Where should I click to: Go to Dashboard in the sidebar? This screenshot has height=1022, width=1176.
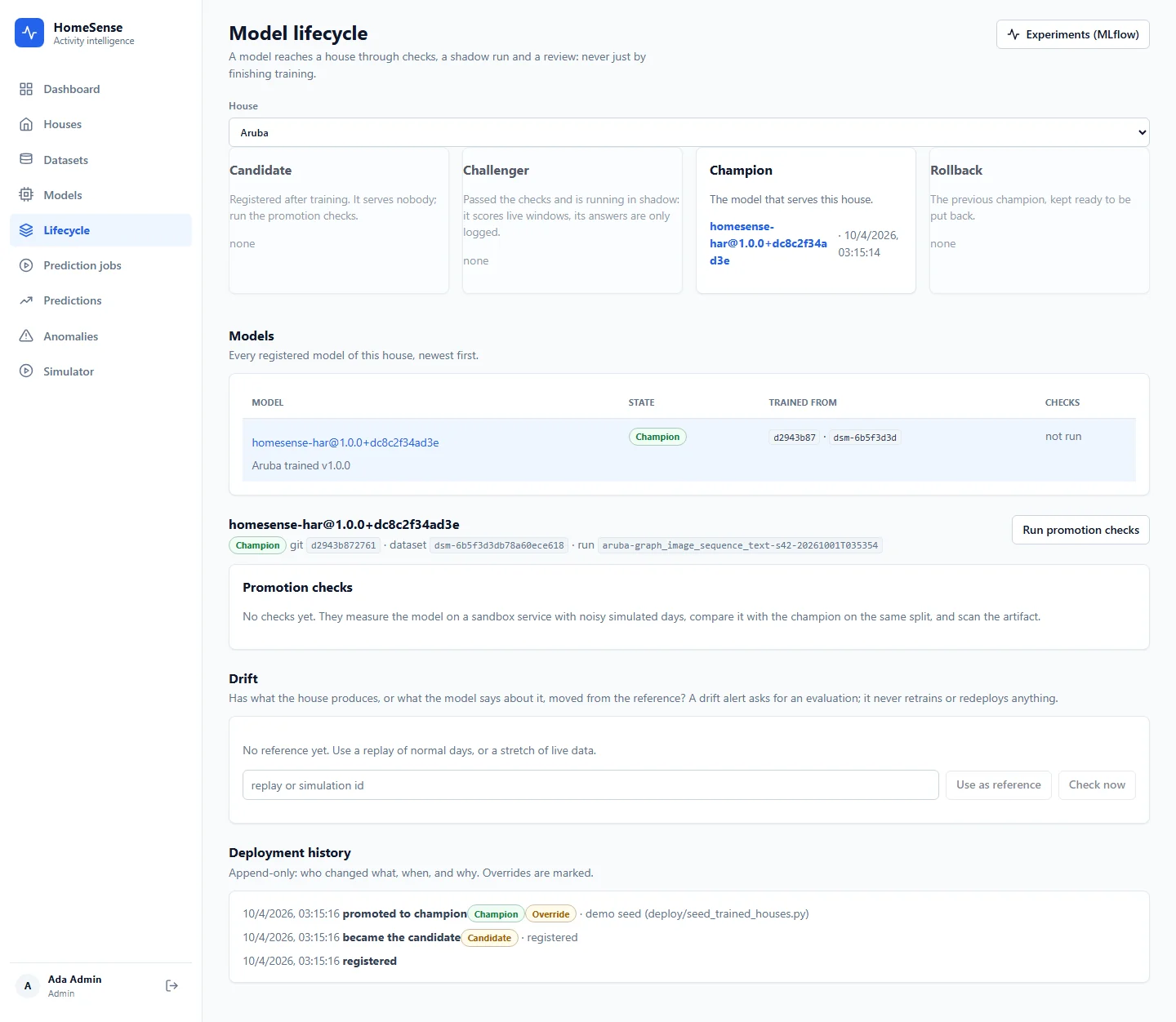coord(100,89)
